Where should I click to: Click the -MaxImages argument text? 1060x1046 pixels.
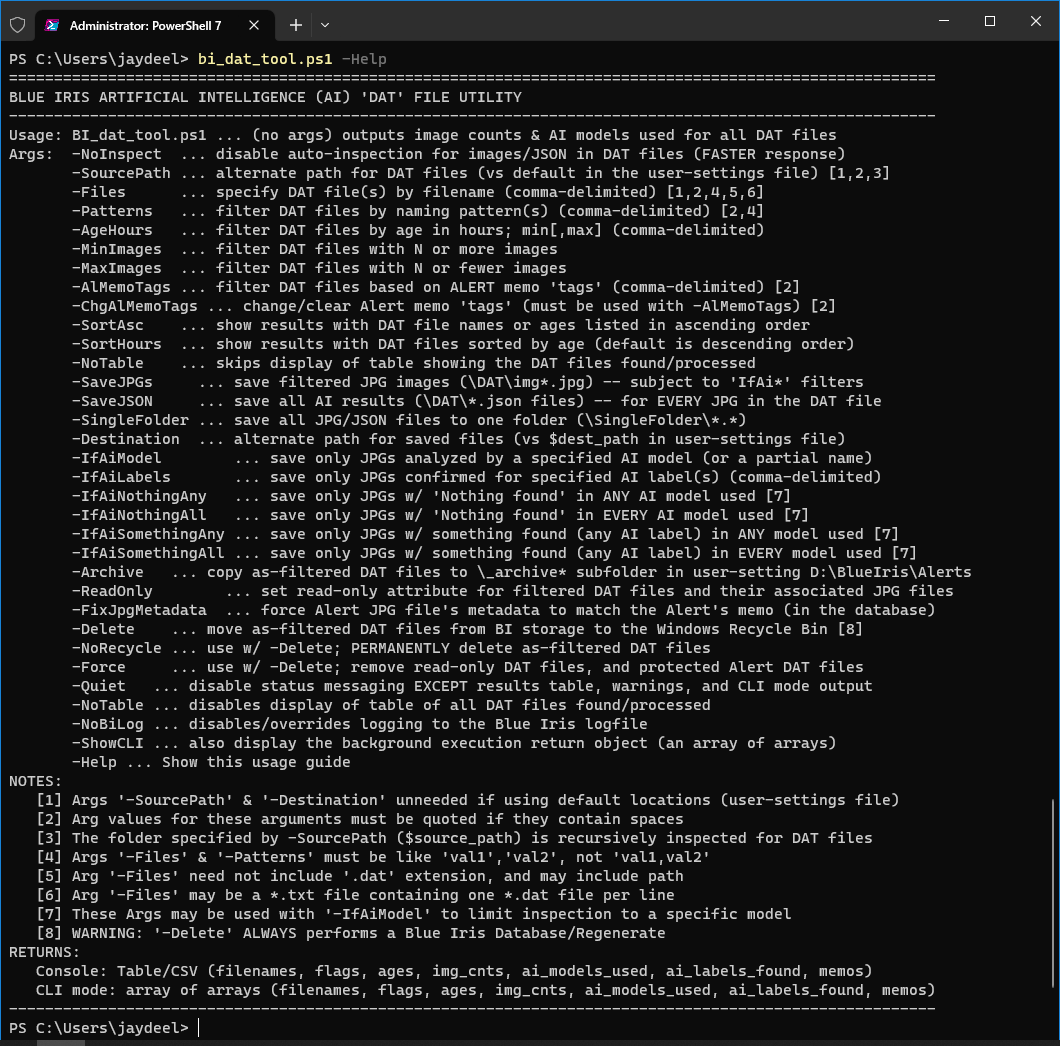116,268
